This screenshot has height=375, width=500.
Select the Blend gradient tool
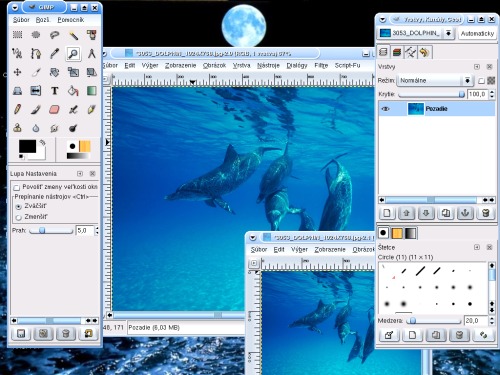pyautogui.click(x=92, y=91)
